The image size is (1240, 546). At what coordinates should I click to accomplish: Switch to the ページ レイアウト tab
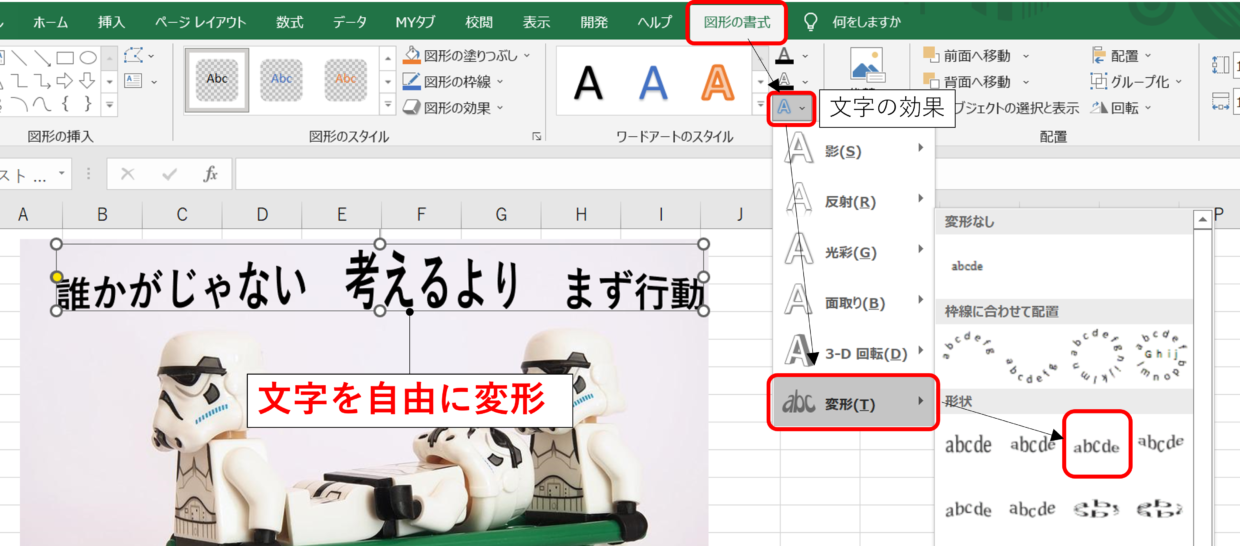click(x=201, y=21)
